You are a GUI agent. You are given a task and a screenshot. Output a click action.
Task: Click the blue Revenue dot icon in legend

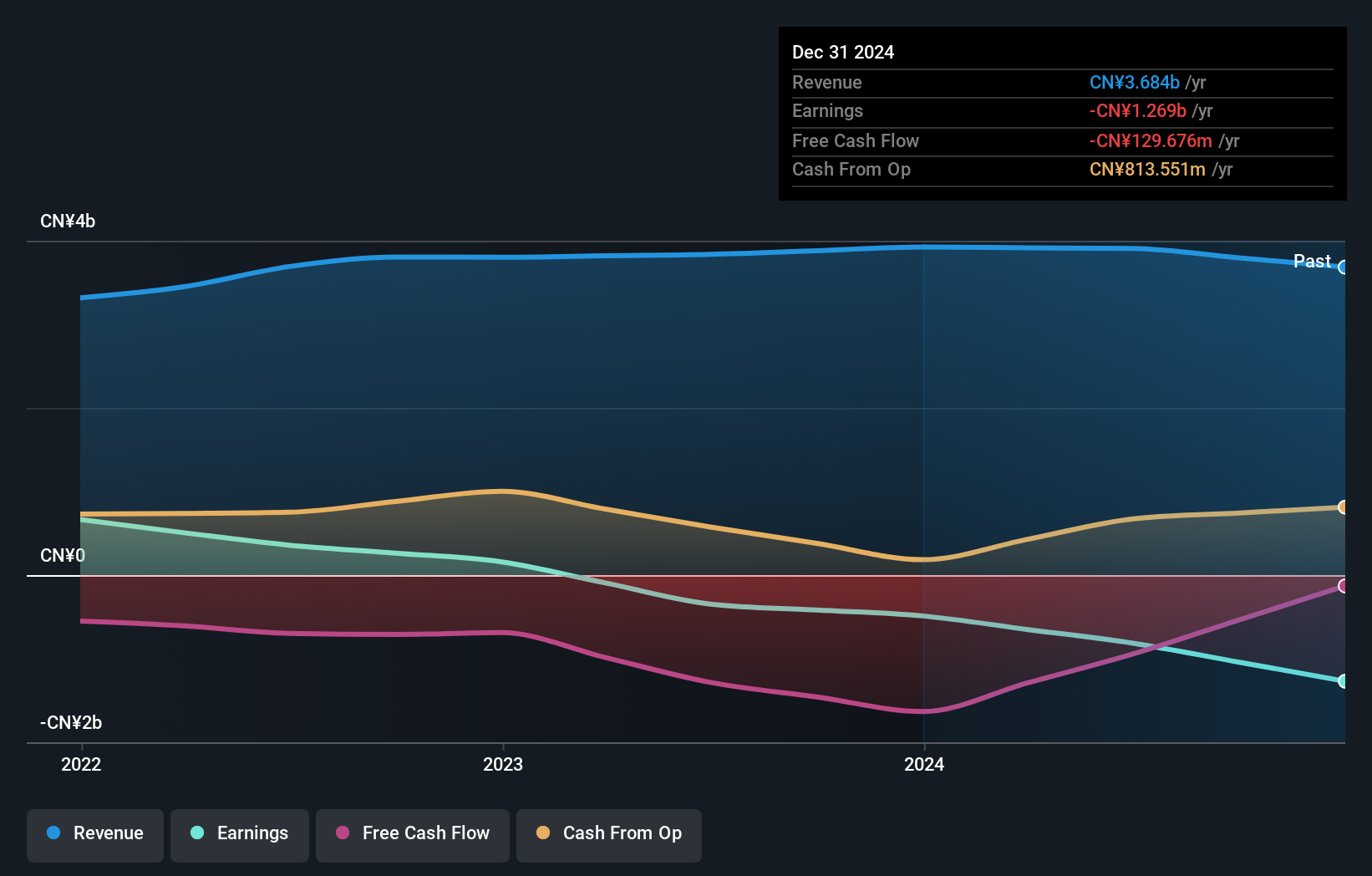tap(53, 833)
